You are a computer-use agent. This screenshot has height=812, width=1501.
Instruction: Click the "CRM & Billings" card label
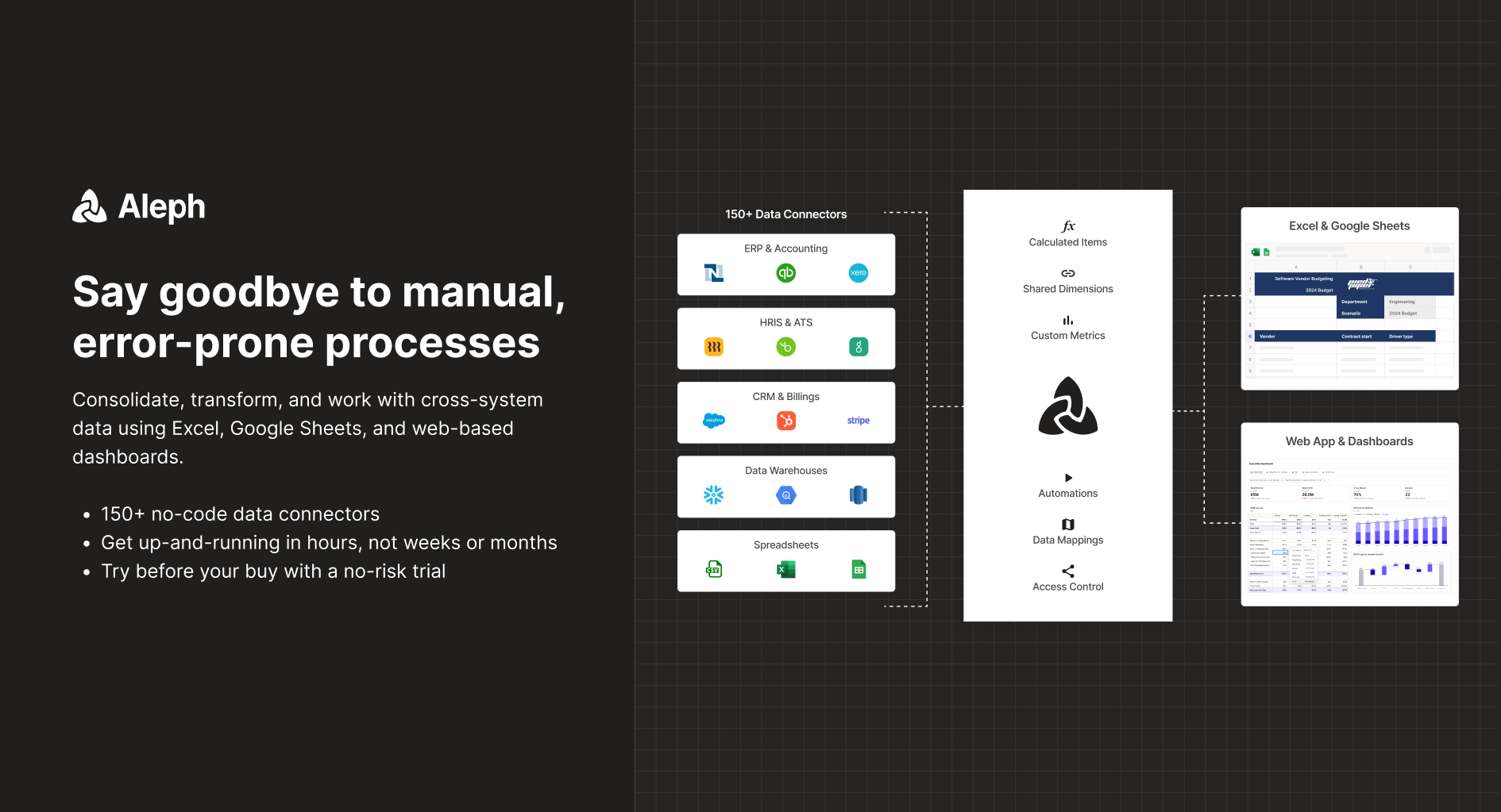click(x=786, y=396)
